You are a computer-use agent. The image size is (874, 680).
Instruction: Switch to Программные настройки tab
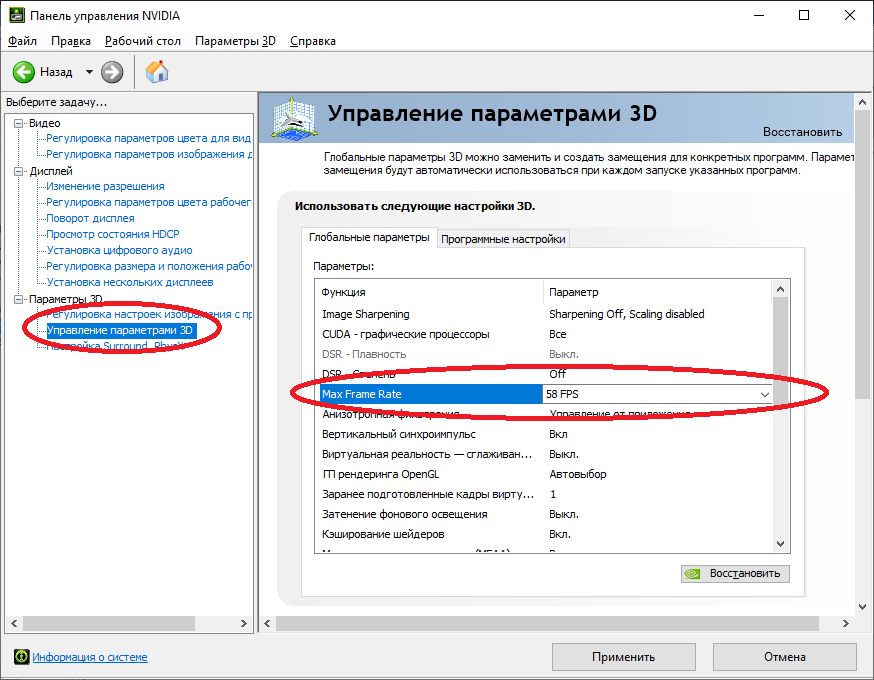coord(504,239)
